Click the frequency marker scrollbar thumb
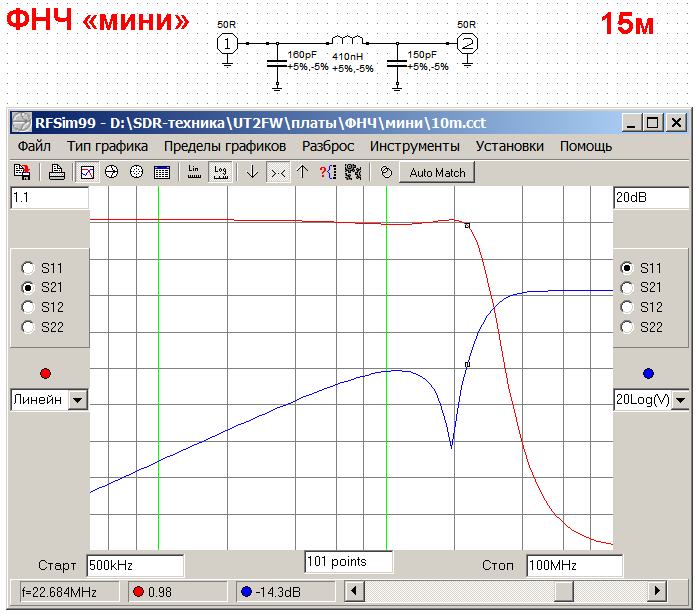The height and width of the screenshot is (613, 696). pyautogui.click(x=564, y=591)
